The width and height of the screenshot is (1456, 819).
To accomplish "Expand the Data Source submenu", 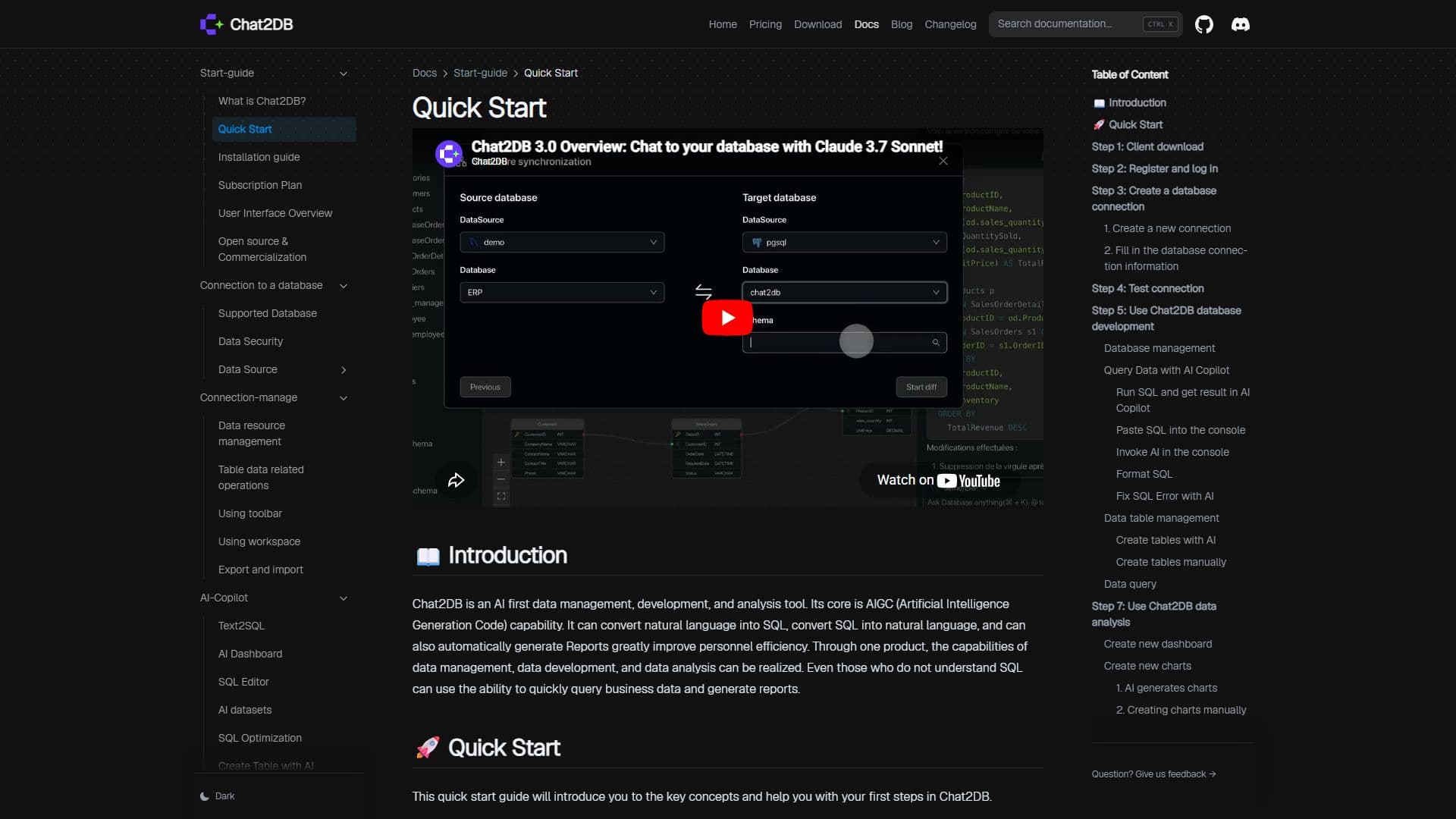I will (343, 370).
